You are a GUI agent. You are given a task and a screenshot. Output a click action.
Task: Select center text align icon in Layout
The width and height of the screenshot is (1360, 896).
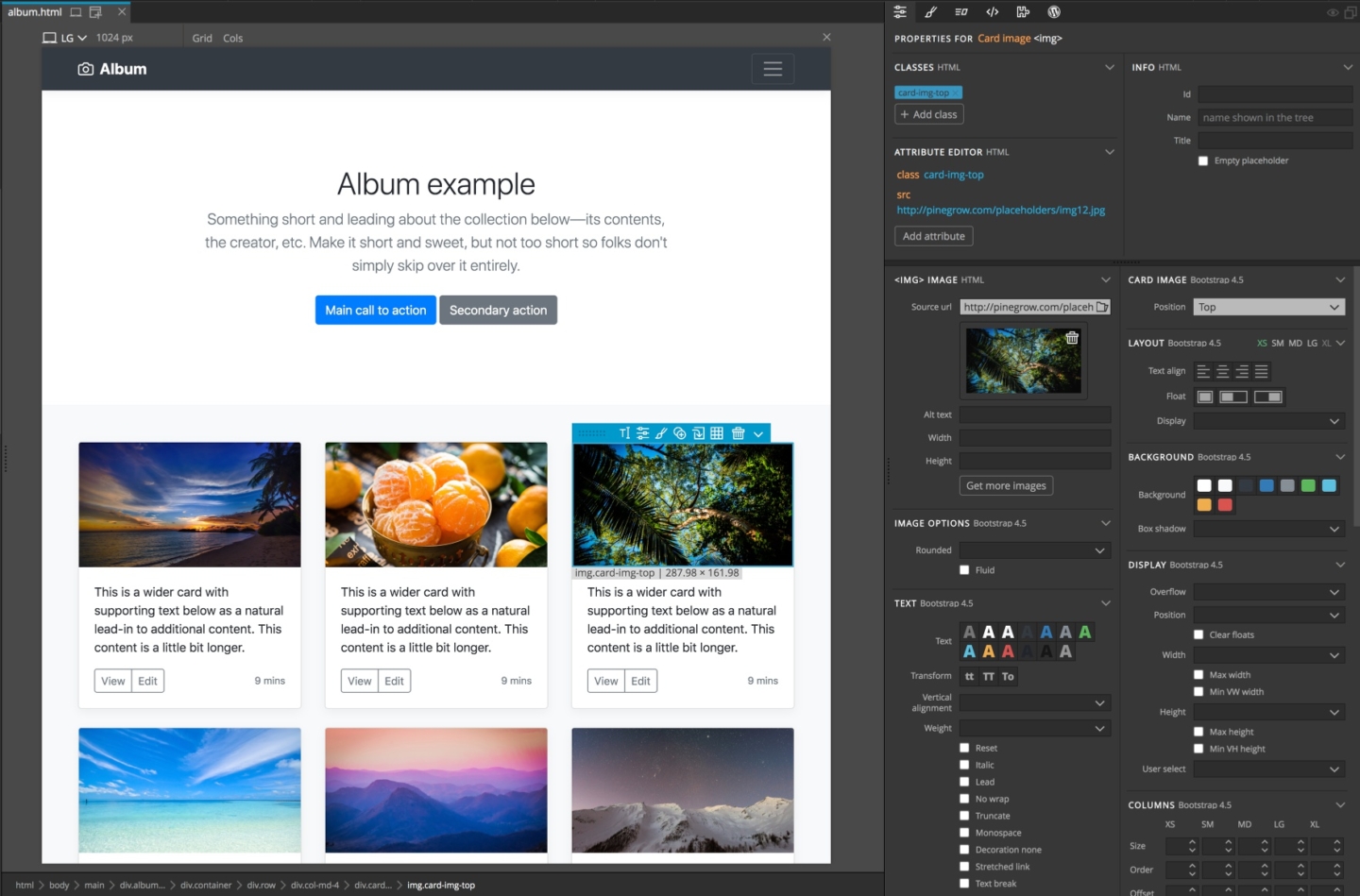point(1223,372)
